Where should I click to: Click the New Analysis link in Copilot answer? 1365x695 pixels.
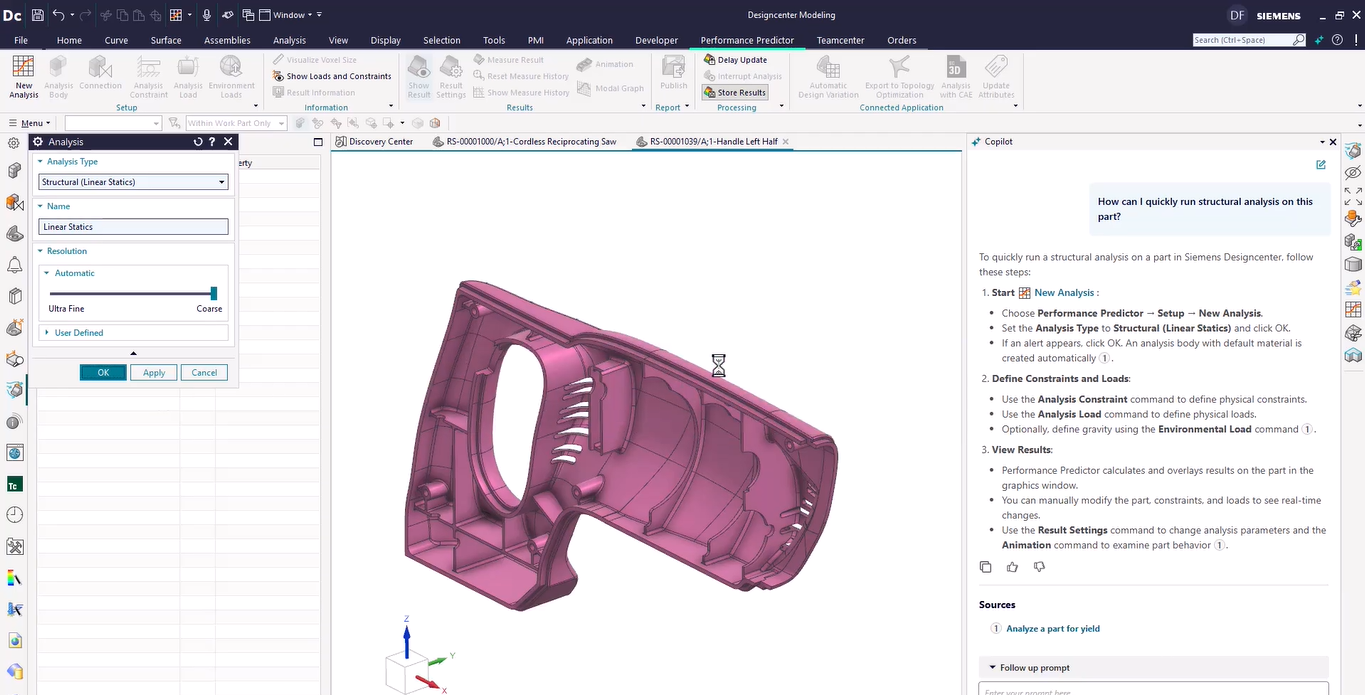click(1064, 293)
